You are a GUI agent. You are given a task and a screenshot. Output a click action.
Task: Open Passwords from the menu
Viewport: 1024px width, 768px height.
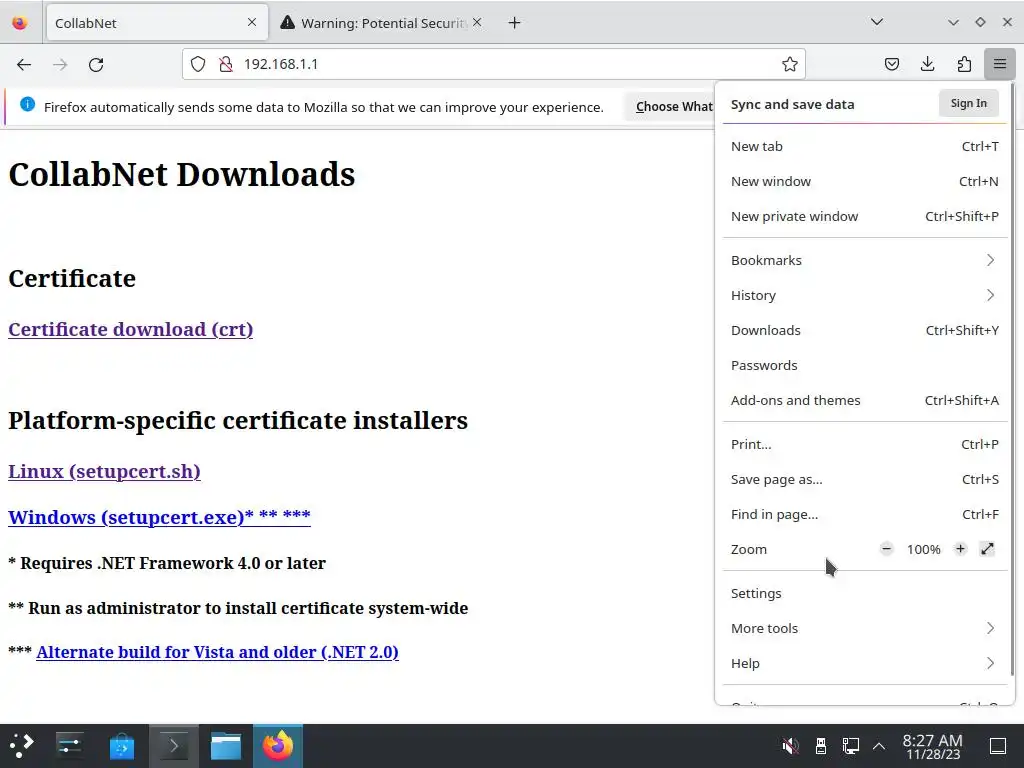pyautogui.click(x=865, y=365)
